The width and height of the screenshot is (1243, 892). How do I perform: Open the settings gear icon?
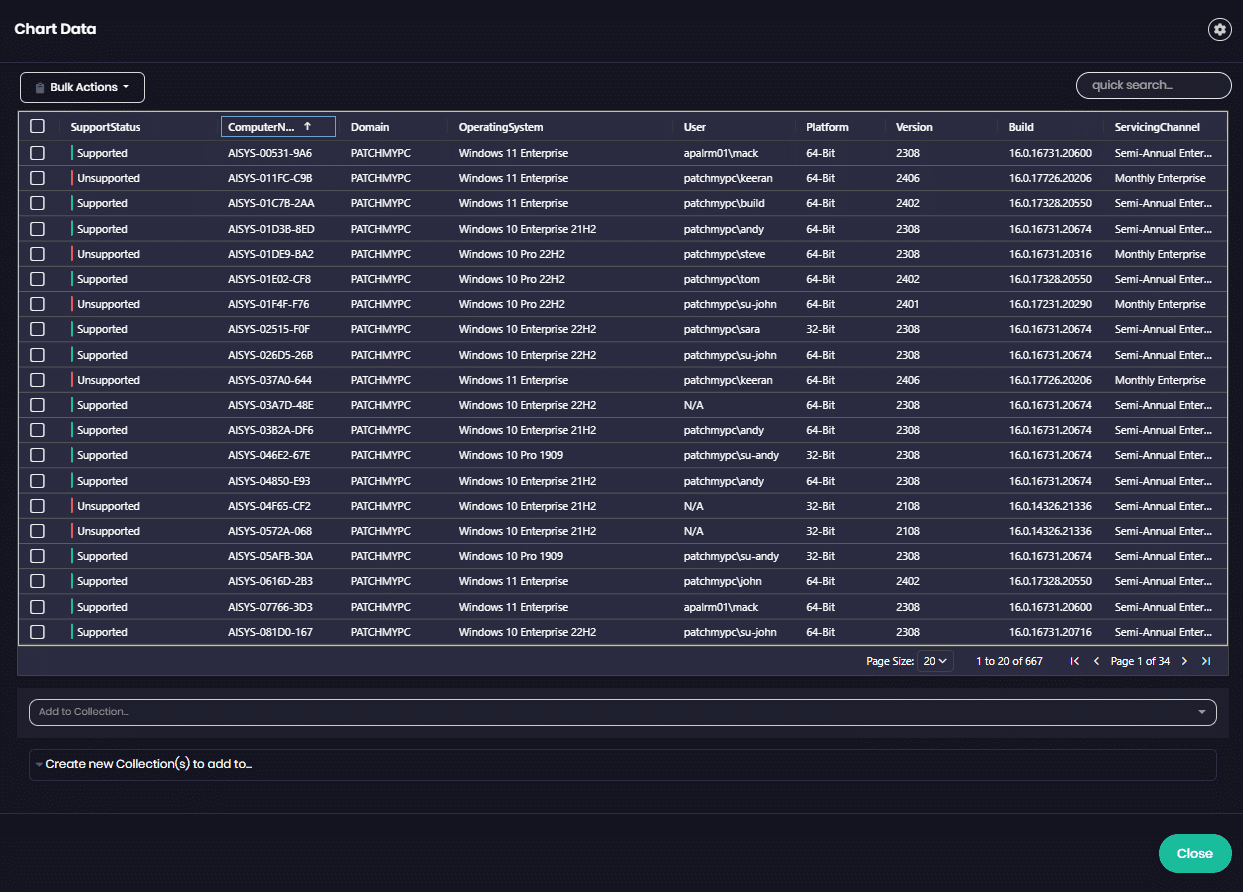tap(1219, 30)
